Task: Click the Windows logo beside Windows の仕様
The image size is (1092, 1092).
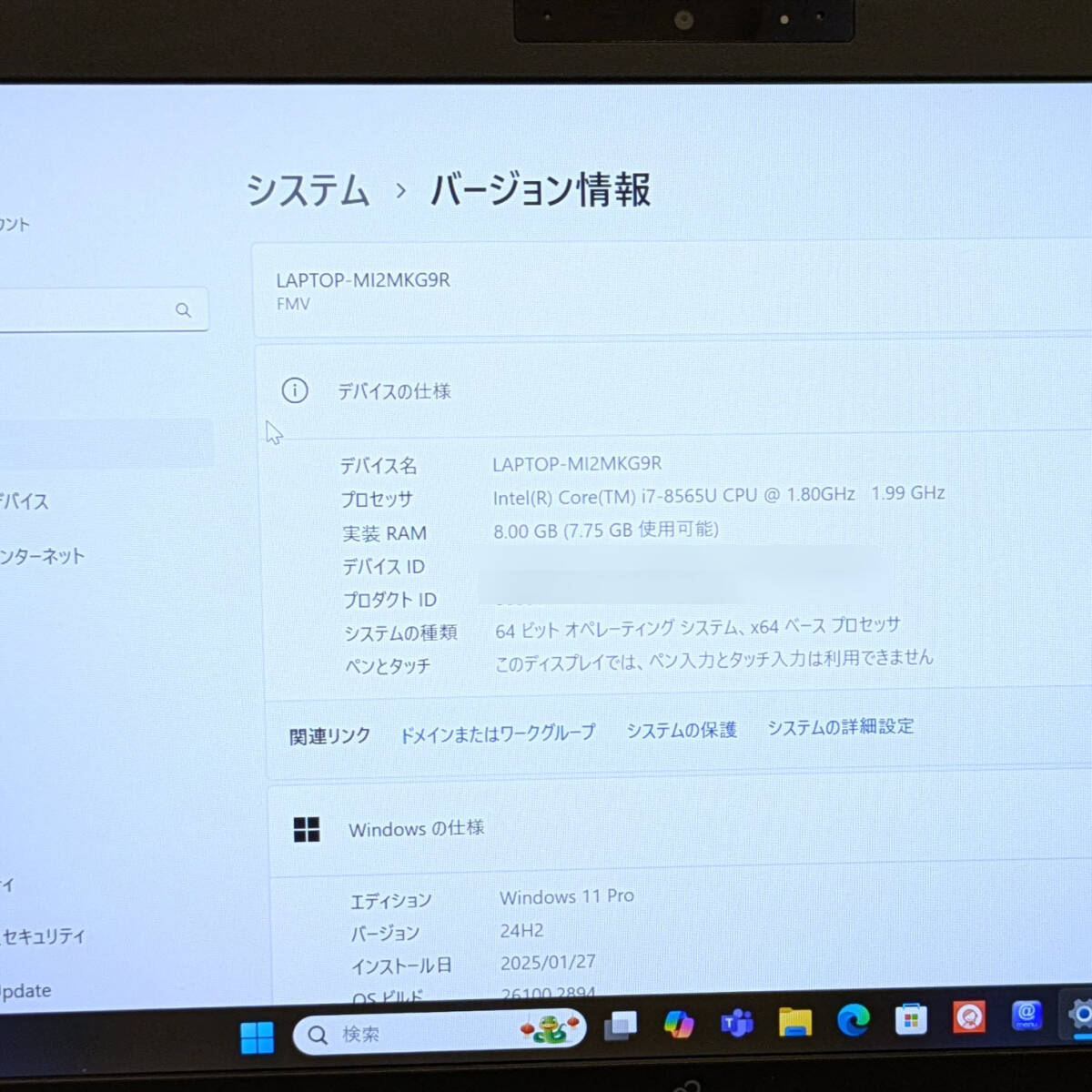Action: [307, 829]
